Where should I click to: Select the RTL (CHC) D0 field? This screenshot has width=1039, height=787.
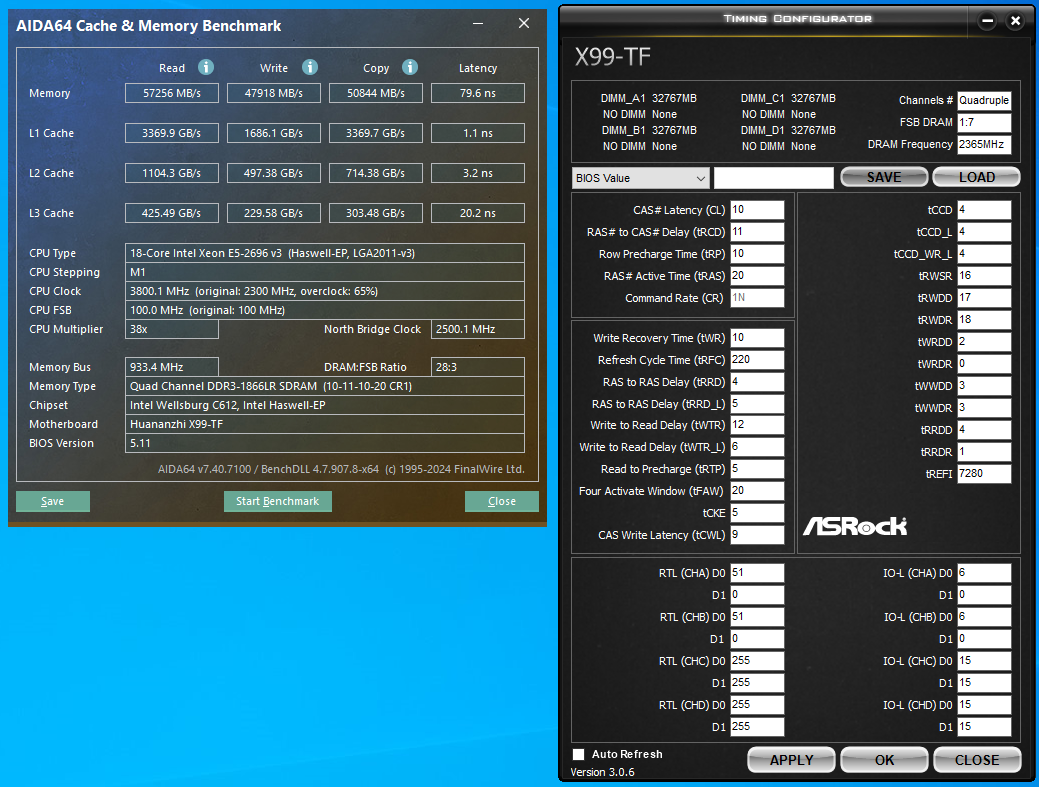[x=757, y=661]
